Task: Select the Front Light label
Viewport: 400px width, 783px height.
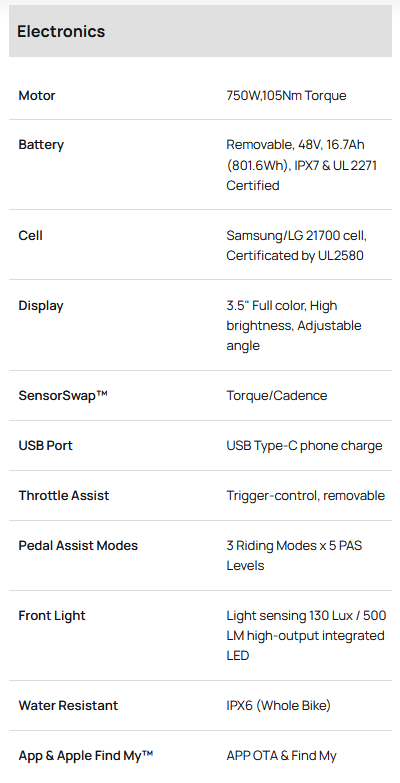Action: point(52,616)
